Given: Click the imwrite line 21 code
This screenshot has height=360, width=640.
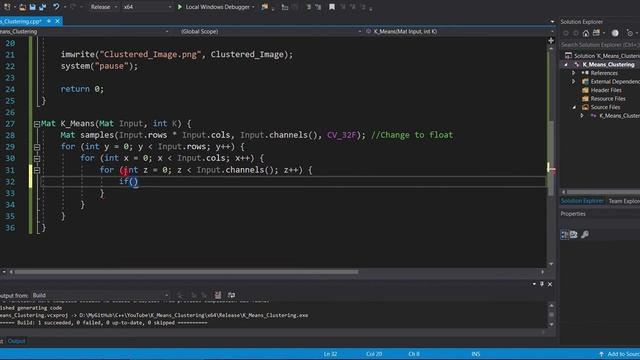Looking at the screenshot, I should coord(177,55).
